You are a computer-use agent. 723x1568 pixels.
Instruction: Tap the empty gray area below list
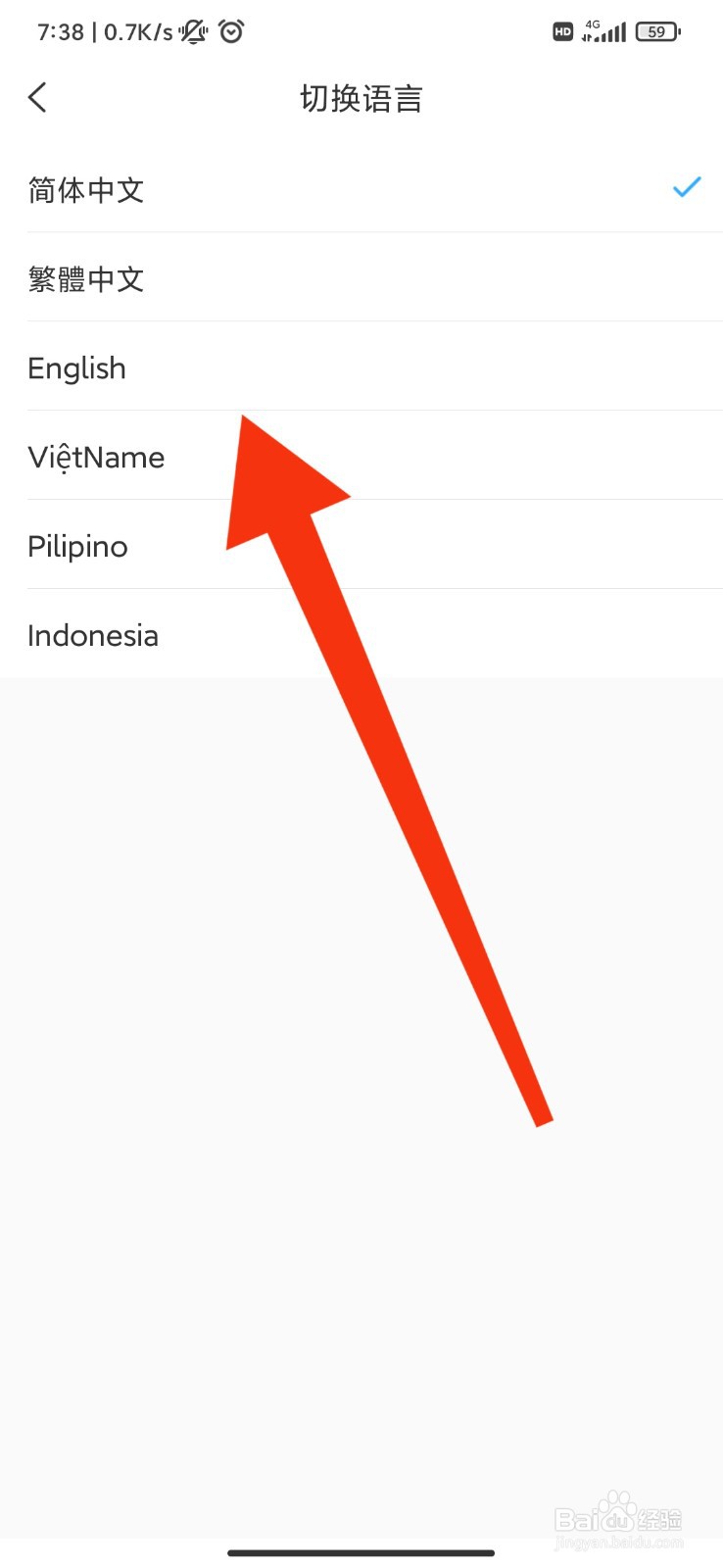coord(361,1107)
